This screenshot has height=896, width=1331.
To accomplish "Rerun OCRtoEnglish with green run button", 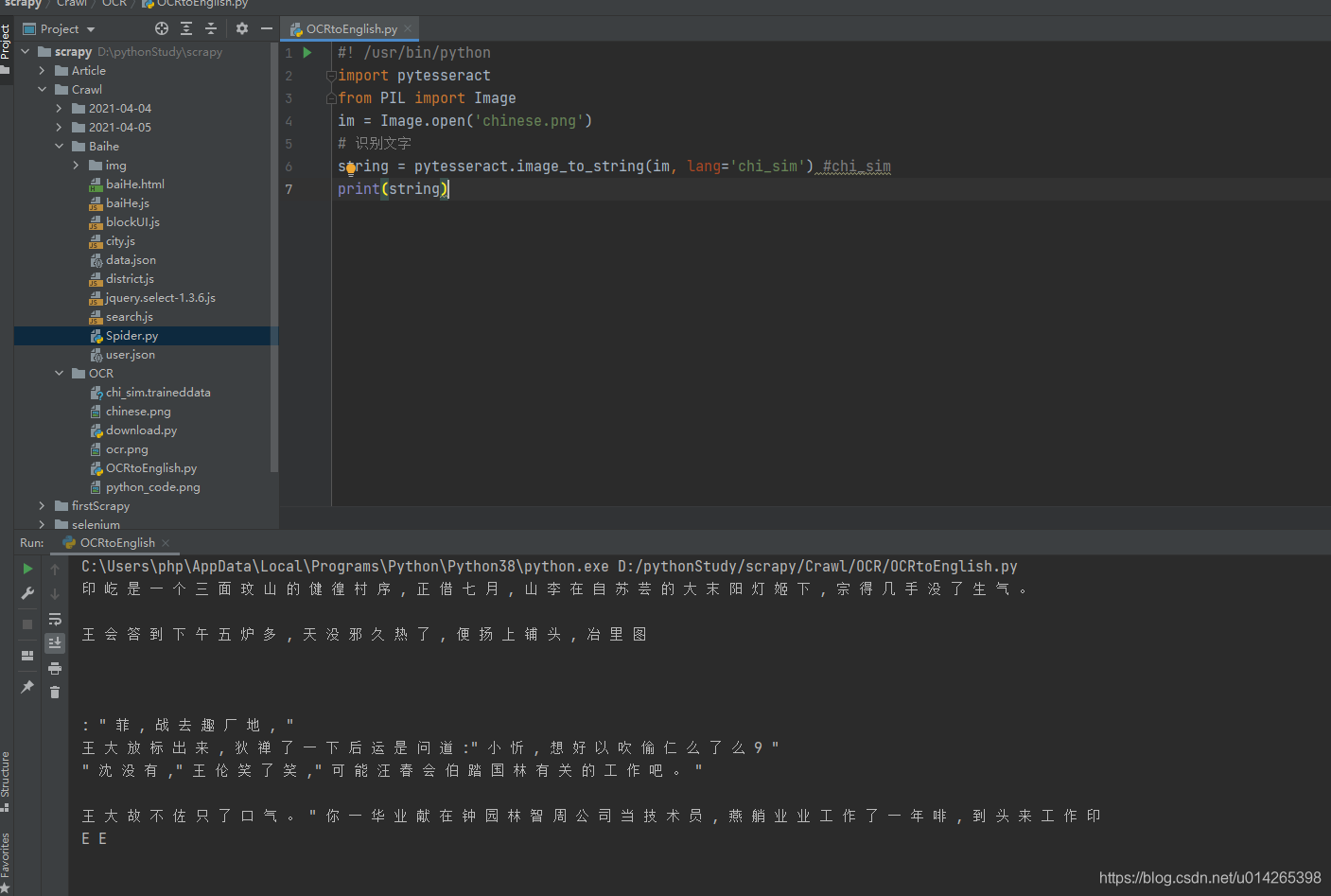I will [x=27, y=569].
